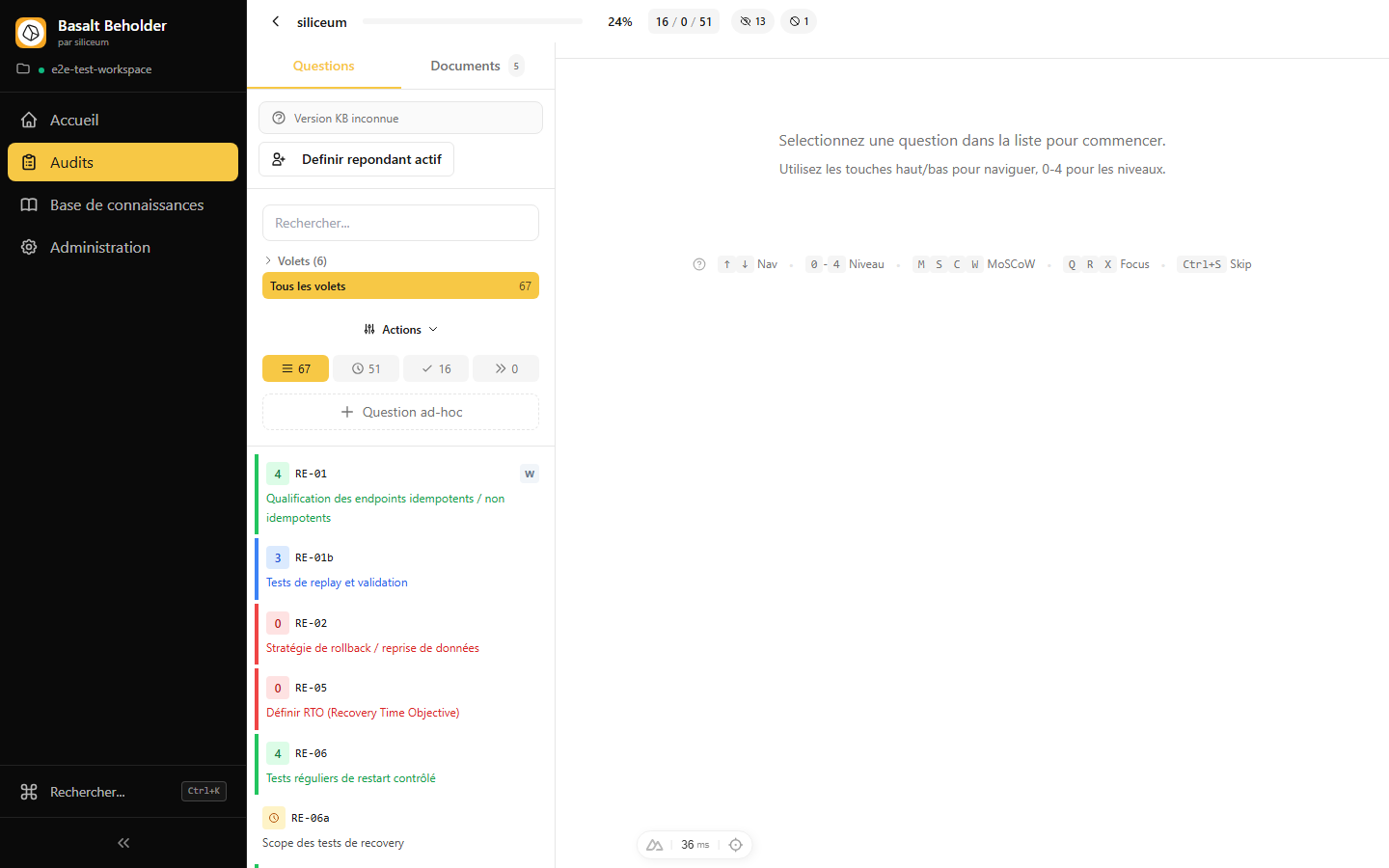Click level 3 badge on RE-01b
The height and width of the screenshot is (868, 1389).
click(278, 557)
